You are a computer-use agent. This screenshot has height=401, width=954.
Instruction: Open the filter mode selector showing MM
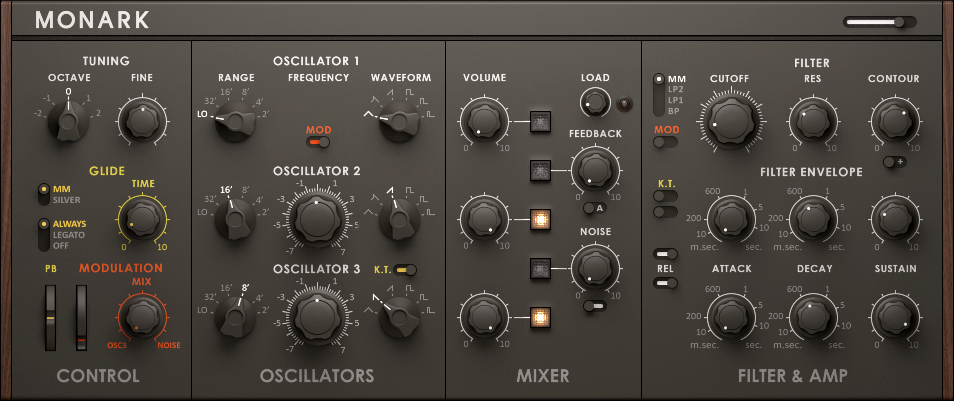[658, 79]
